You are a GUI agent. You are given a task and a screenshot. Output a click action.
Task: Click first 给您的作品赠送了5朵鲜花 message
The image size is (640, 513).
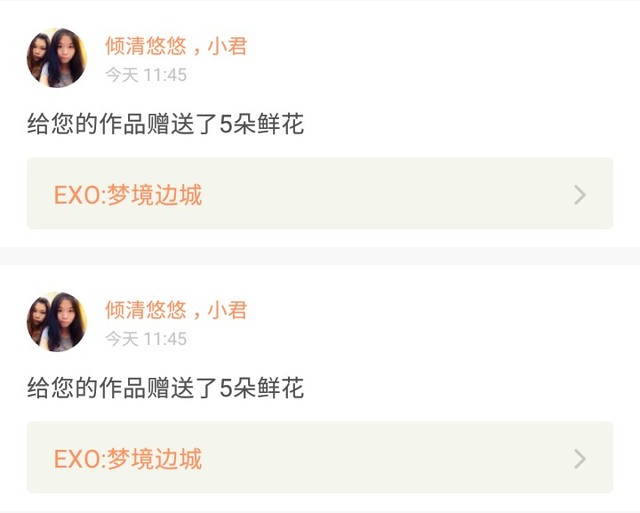tap(165, 124)
